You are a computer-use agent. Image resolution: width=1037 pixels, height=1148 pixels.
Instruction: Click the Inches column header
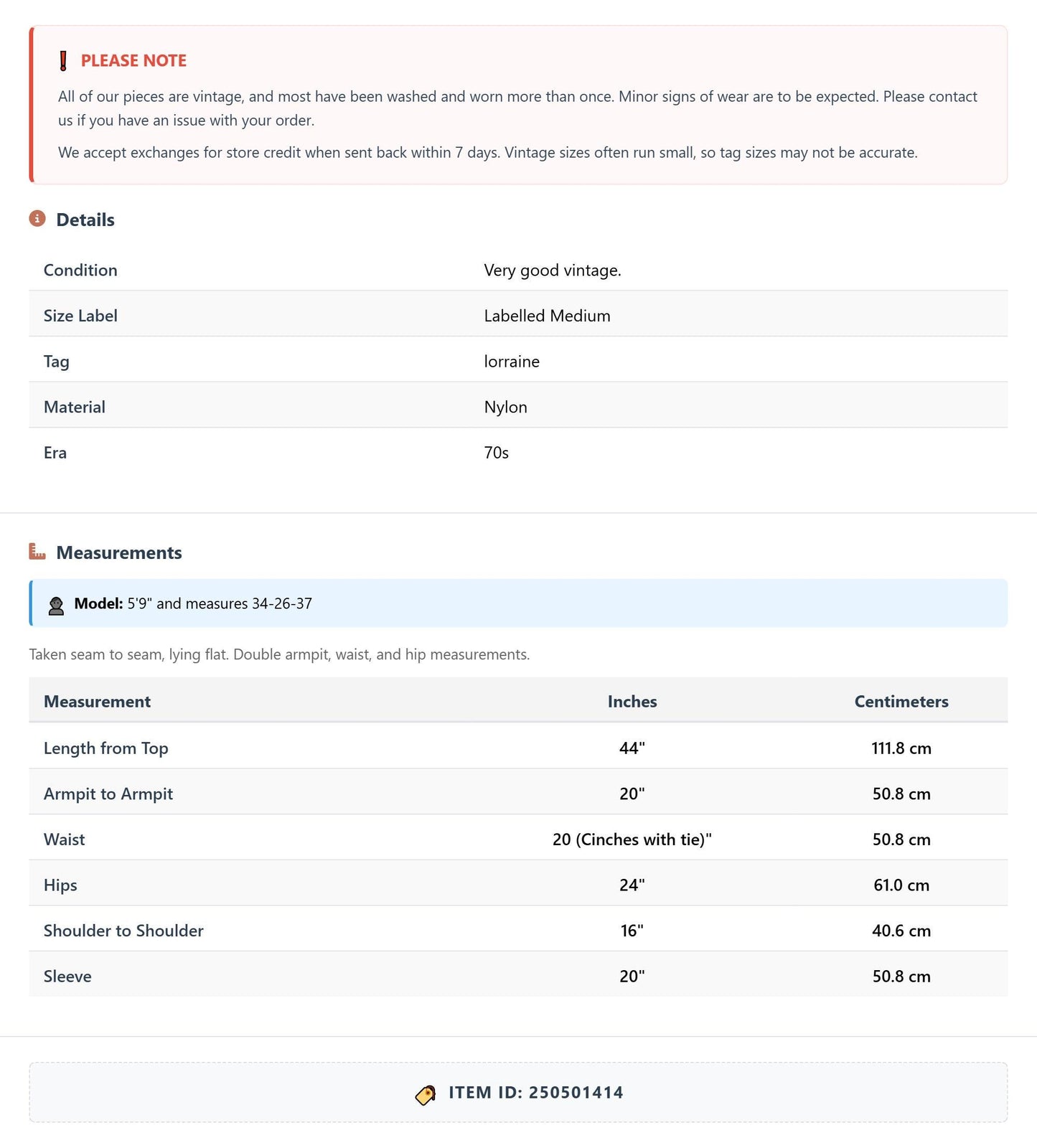coord(632,702)
